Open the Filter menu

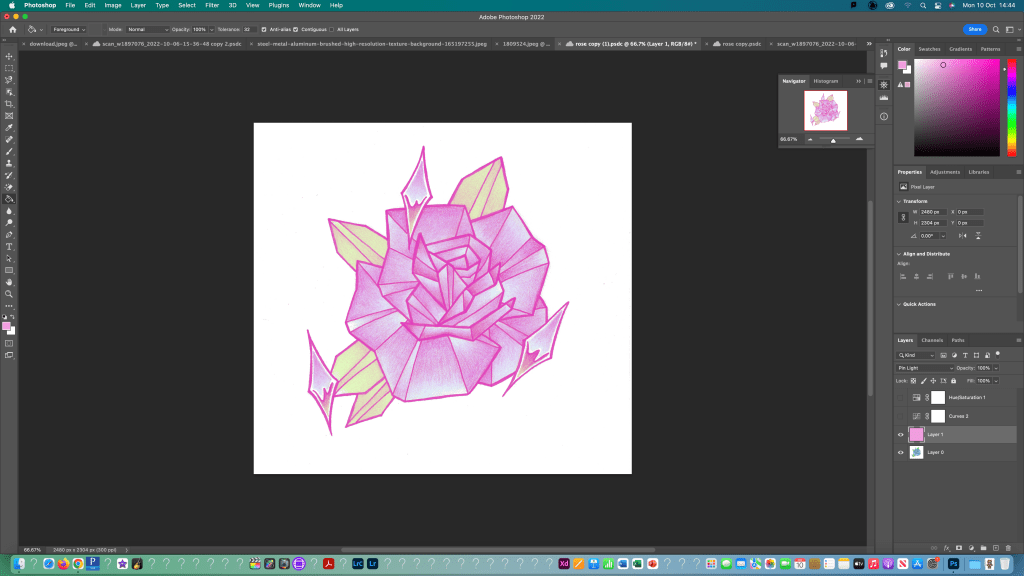coord(212,5)
